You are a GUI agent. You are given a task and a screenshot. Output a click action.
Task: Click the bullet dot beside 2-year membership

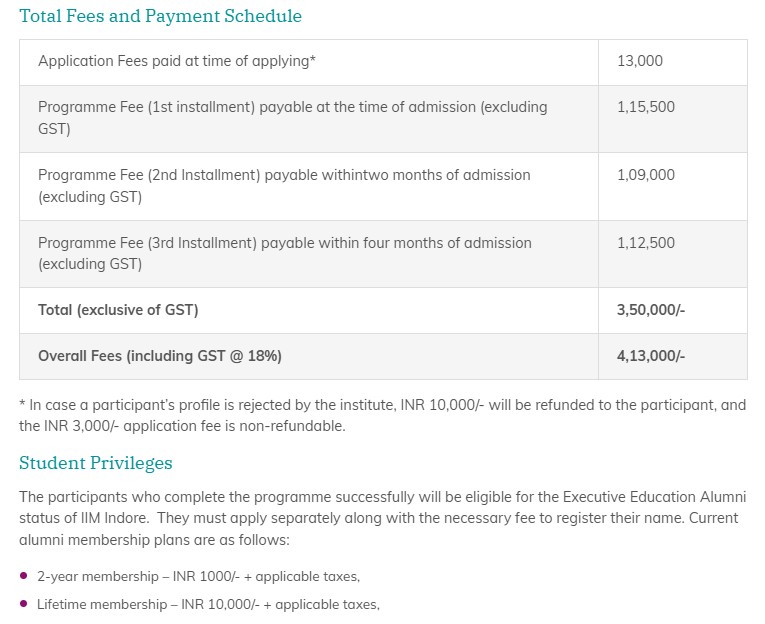pos(24,576)
